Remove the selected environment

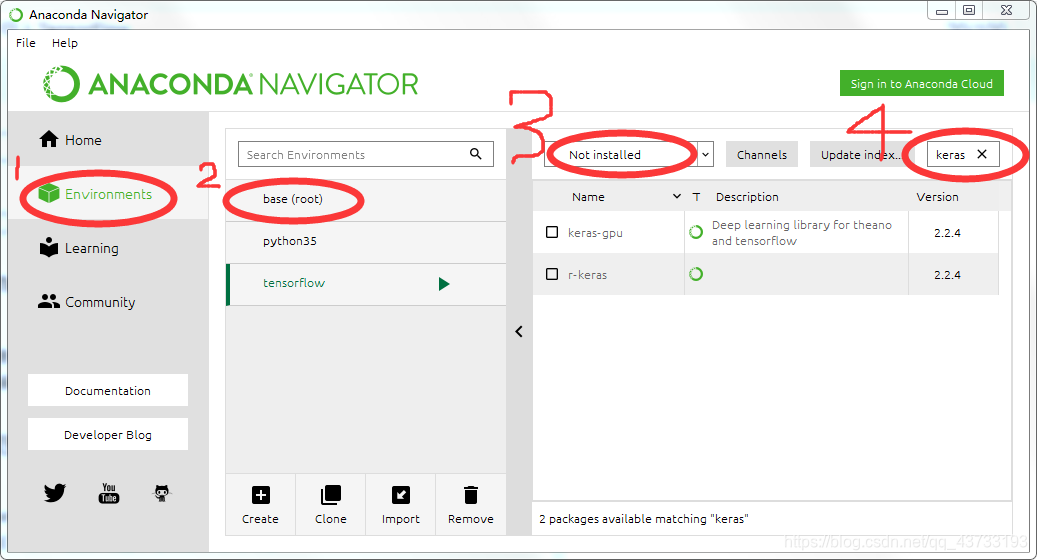[x=471, y=504]
